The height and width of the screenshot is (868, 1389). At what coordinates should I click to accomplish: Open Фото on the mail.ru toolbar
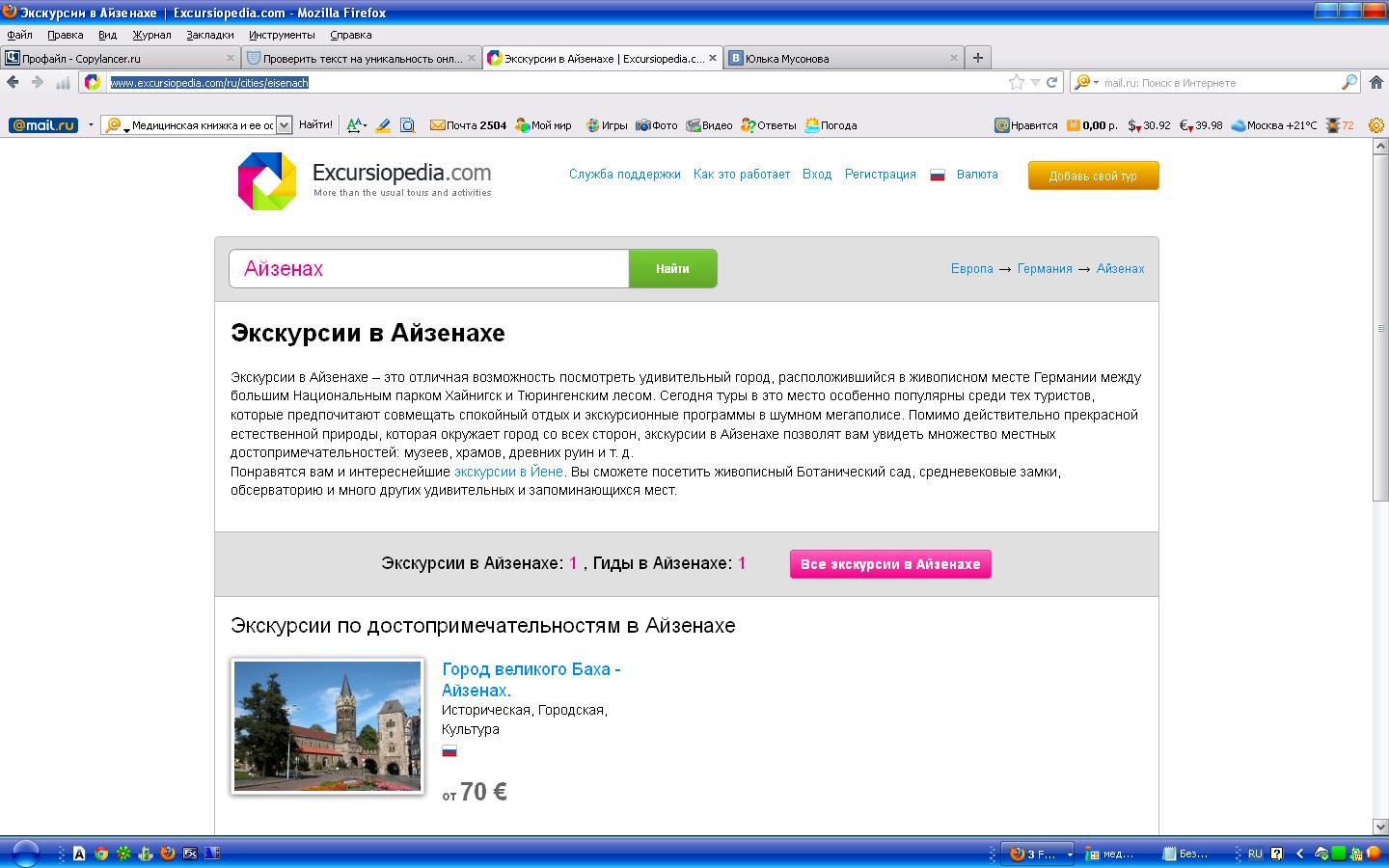tap(657, 125)
